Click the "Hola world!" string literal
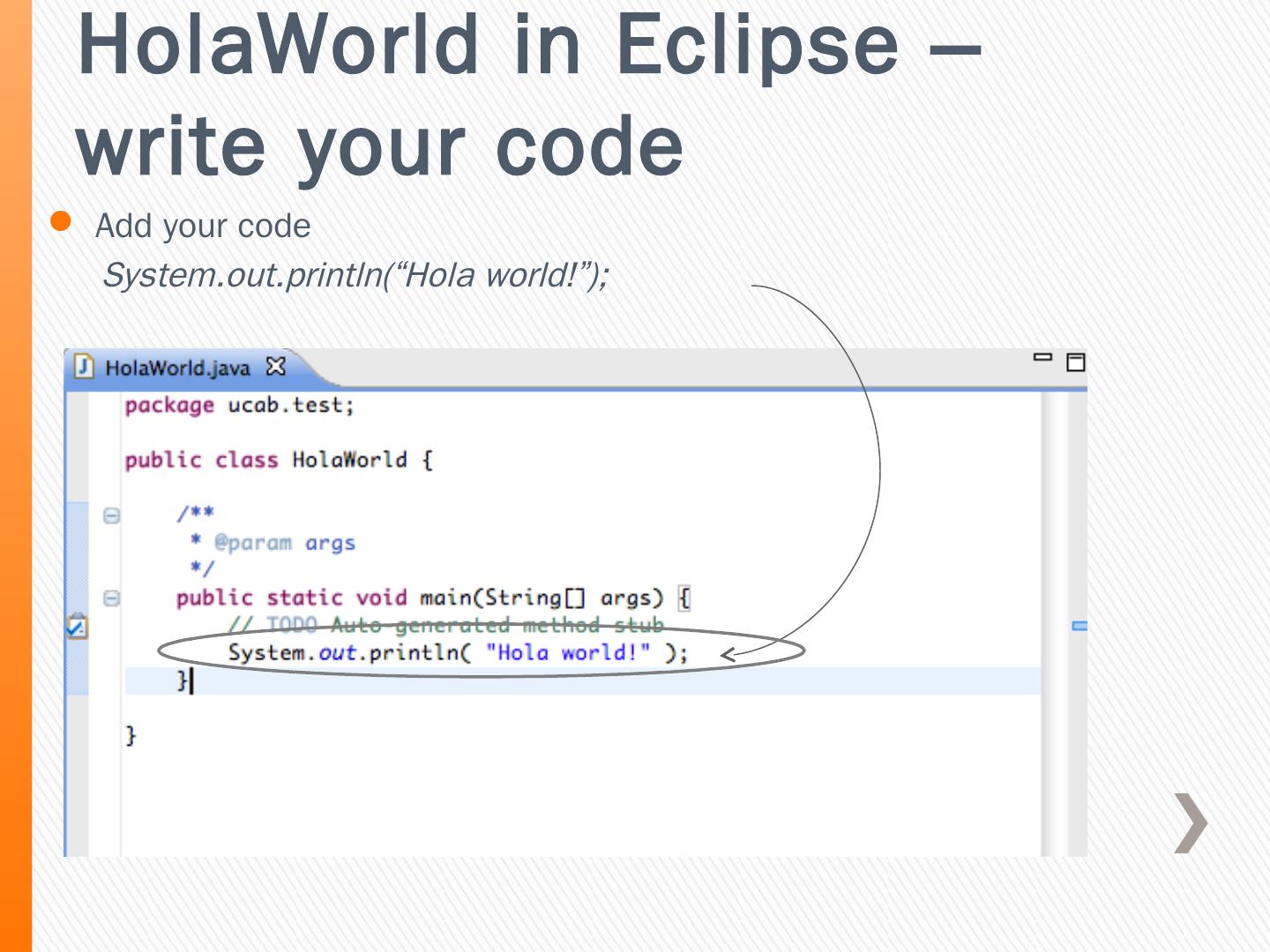 pyautogui.click(x=568, y=653)
